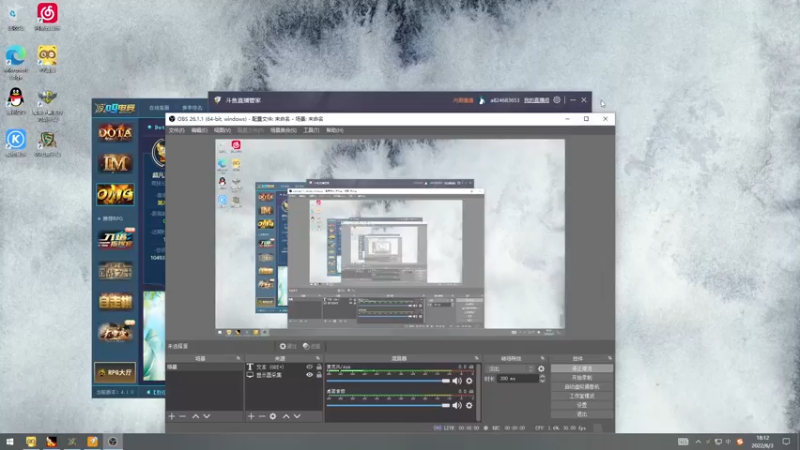Open the 帮助(H) menu in OBS
800x450 pixels.
335,130
